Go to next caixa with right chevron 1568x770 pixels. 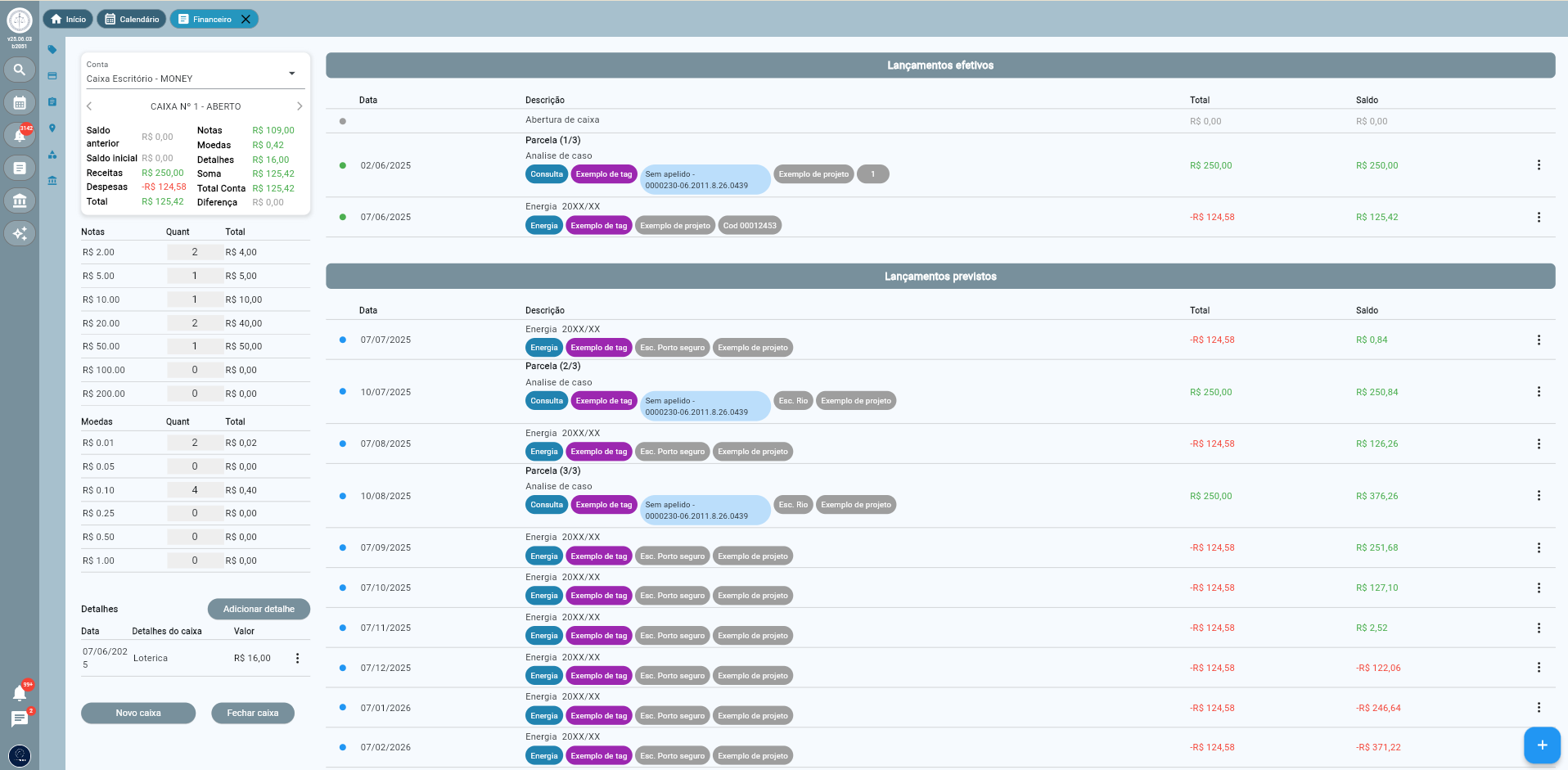300,106
